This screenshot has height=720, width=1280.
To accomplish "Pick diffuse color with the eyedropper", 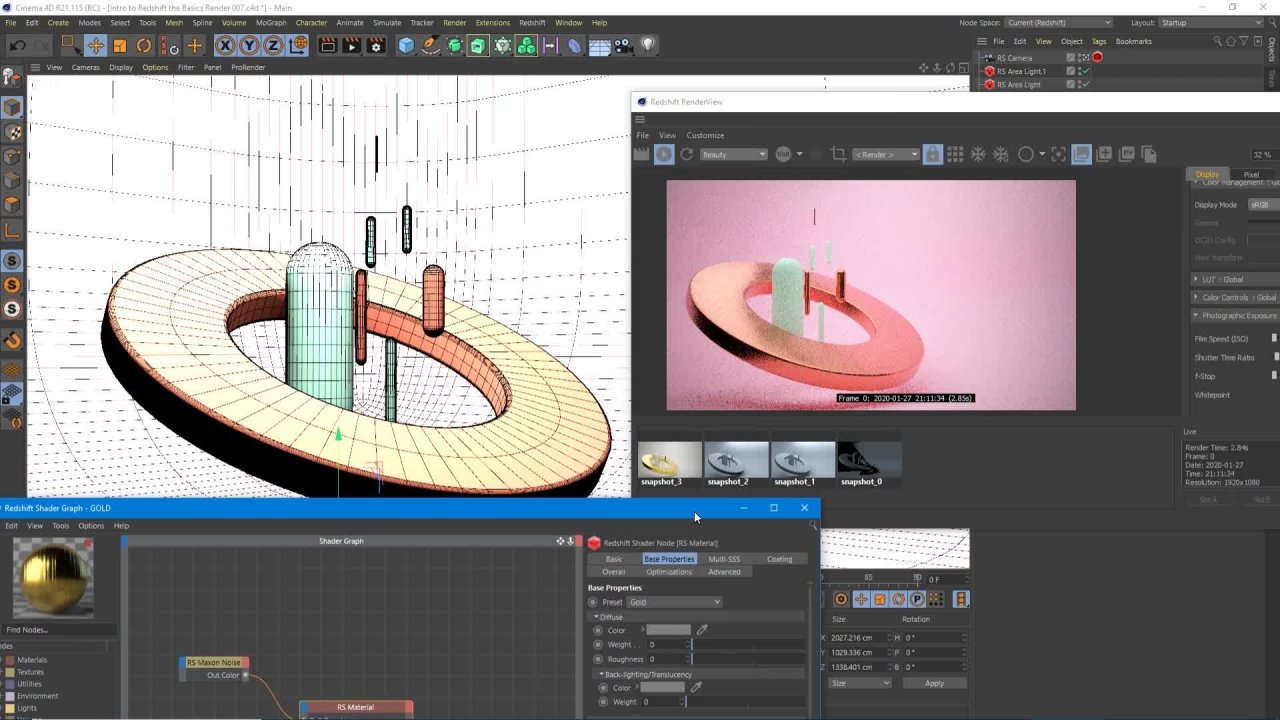I will [702, 630].
